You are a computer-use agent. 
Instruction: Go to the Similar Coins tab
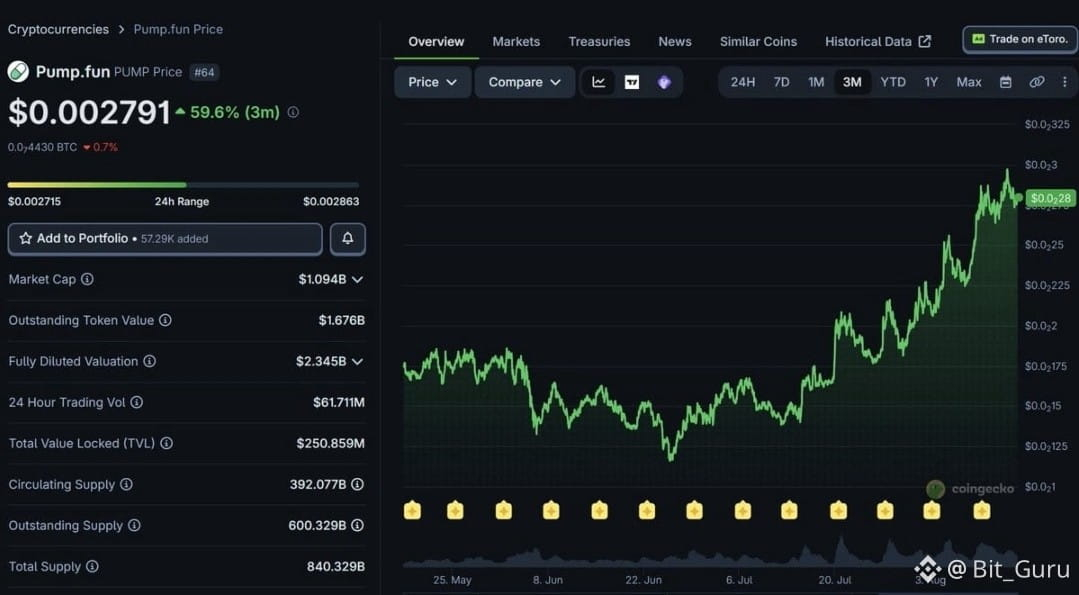click(x=758, y=42)
